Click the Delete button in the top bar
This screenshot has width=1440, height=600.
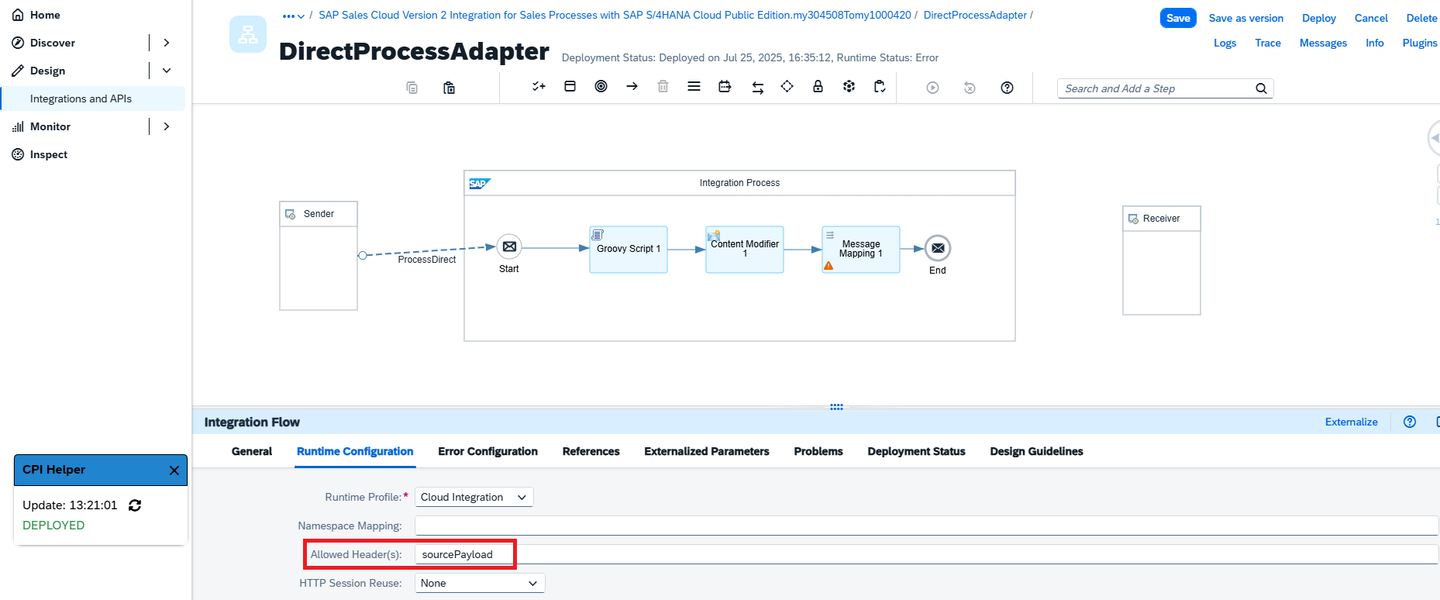[x=1422, y=18]
